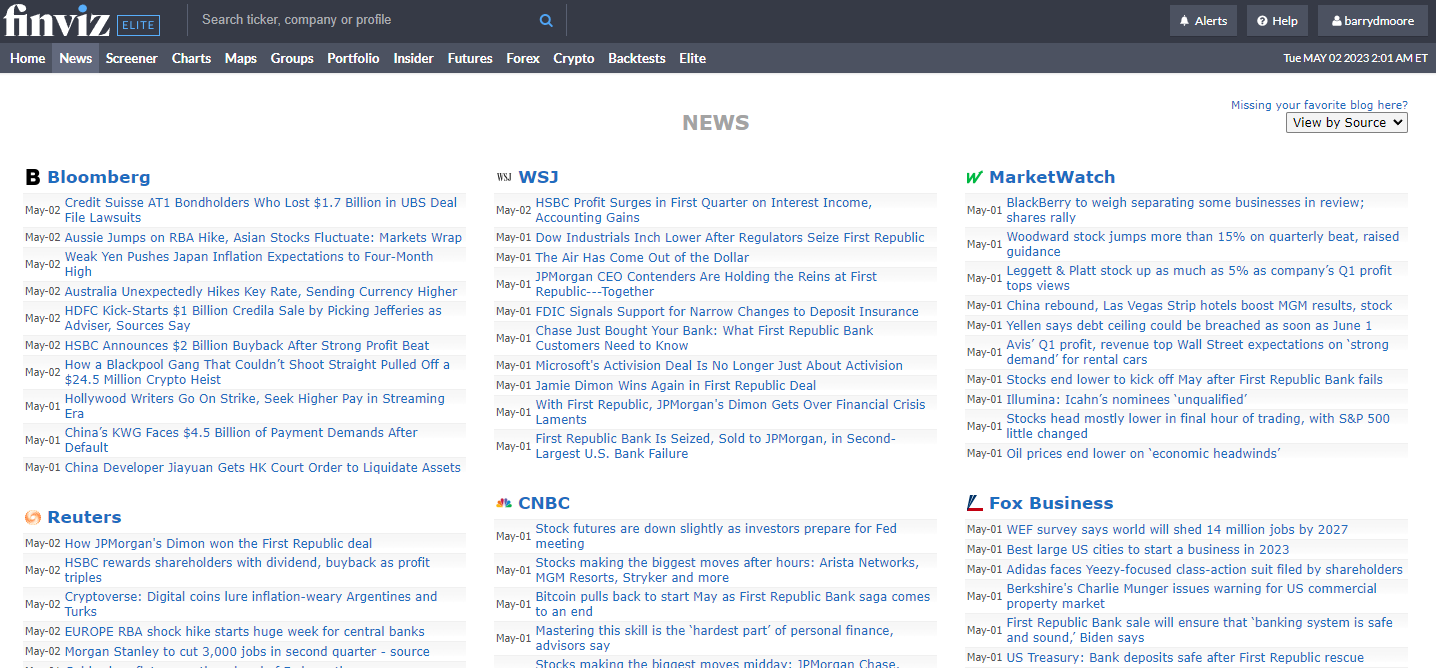The image size is (1436, 668).
Task: Open the Screener tab
Action: point(132,58)
